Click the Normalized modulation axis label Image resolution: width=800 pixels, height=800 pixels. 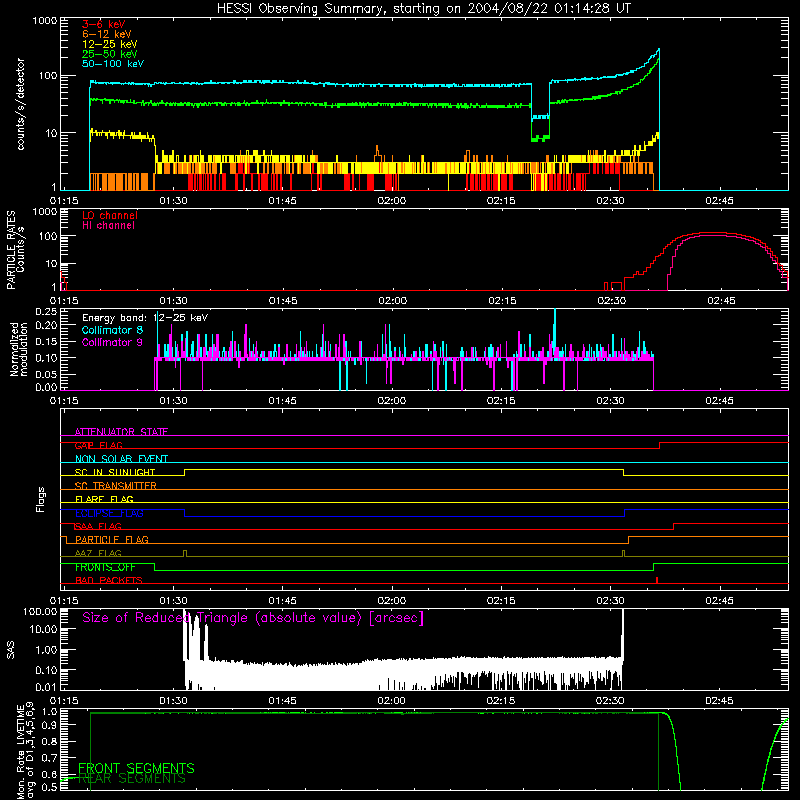19,349
